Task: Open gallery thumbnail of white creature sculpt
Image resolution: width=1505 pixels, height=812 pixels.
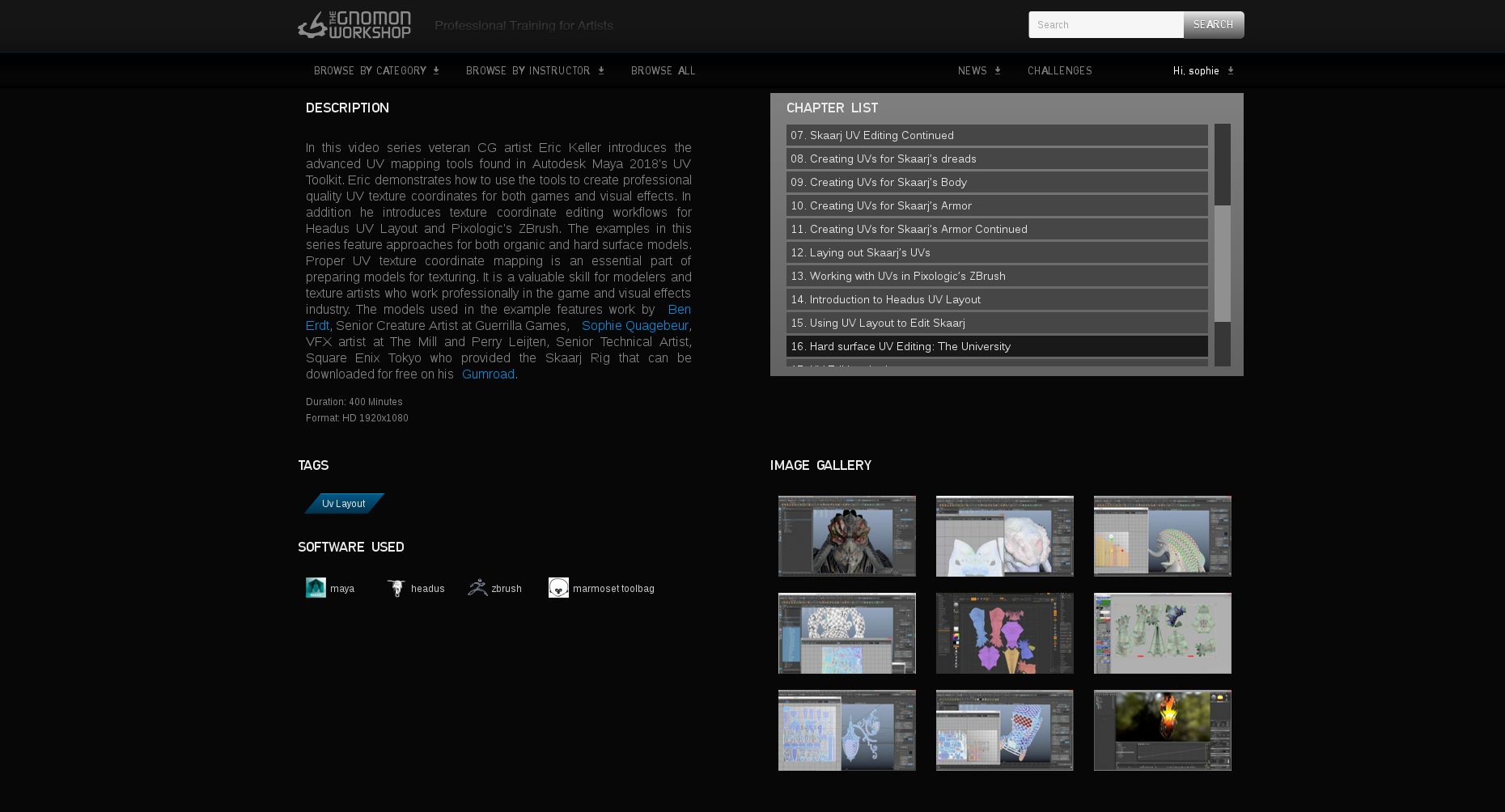Action: [1005, 536]
